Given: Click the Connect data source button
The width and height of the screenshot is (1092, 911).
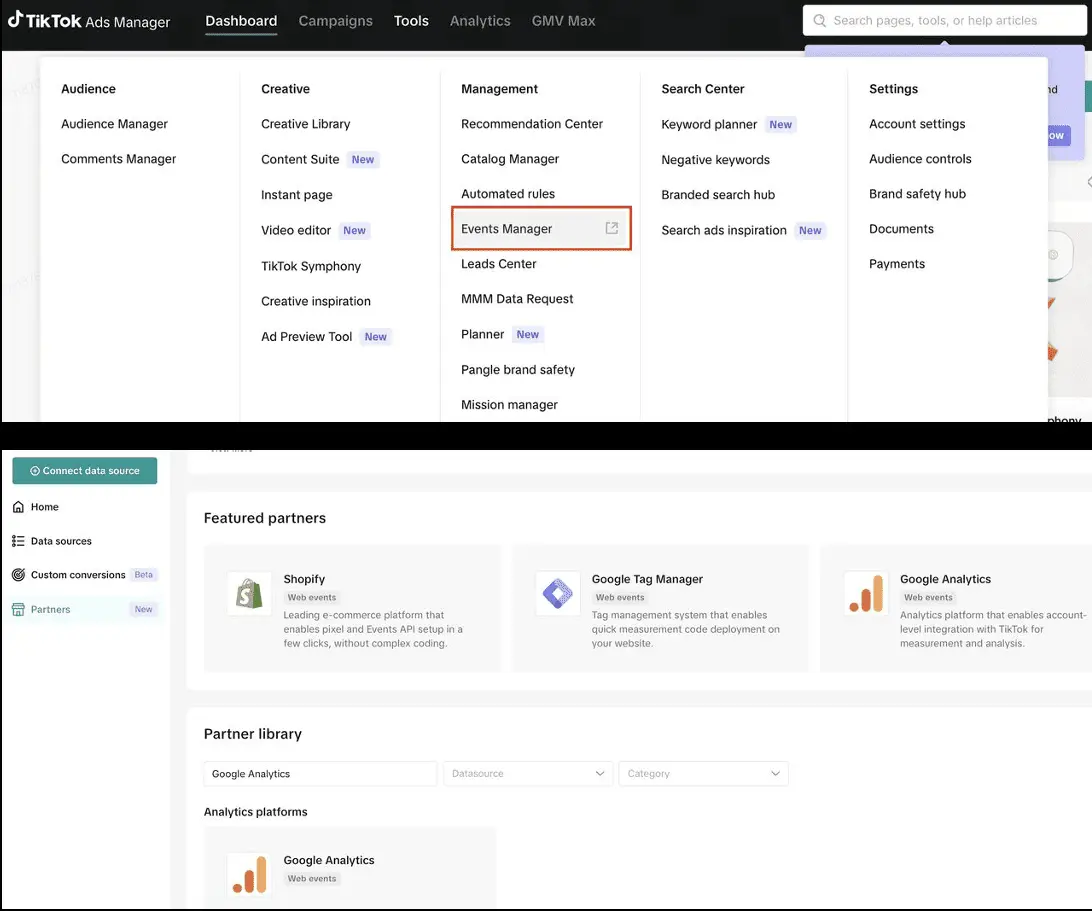Looking at the screenshot, I should 84,471.
